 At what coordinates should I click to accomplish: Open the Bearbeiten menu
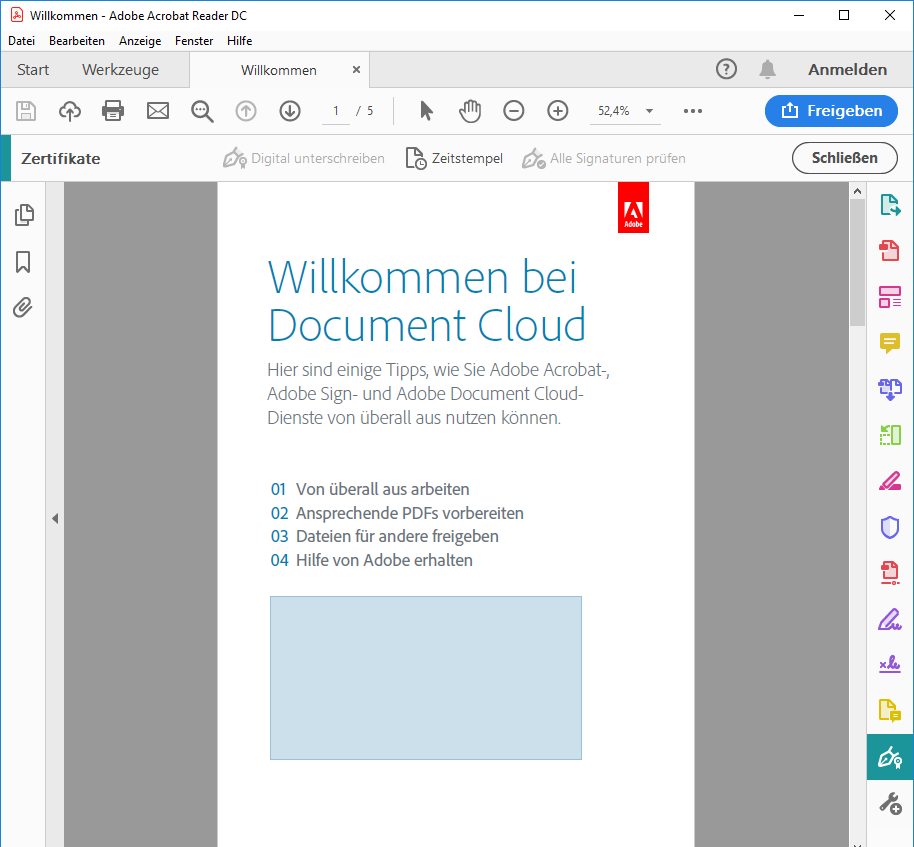[77, 41]
